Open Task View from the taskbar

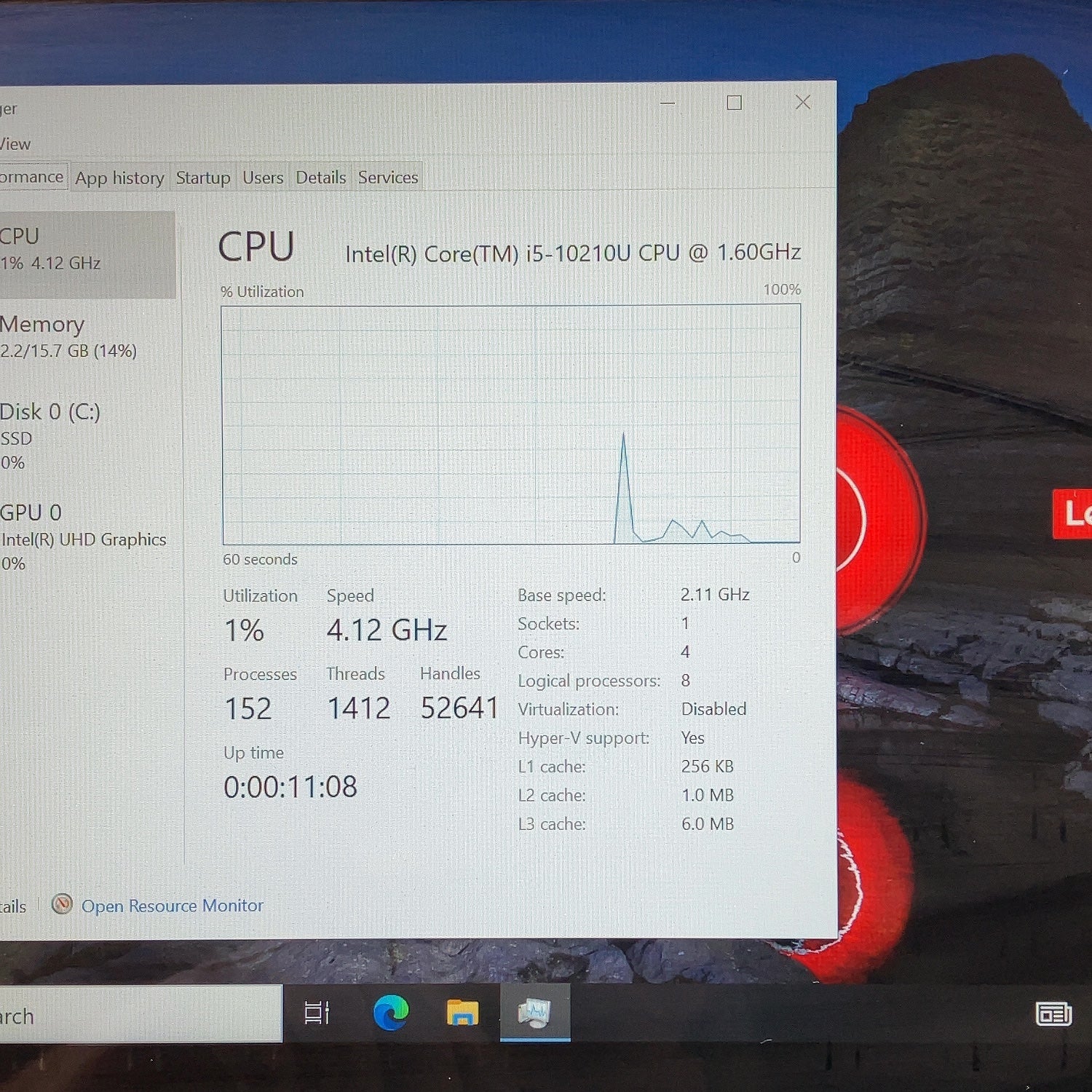pyautogui.click(x=317, y=1013)
